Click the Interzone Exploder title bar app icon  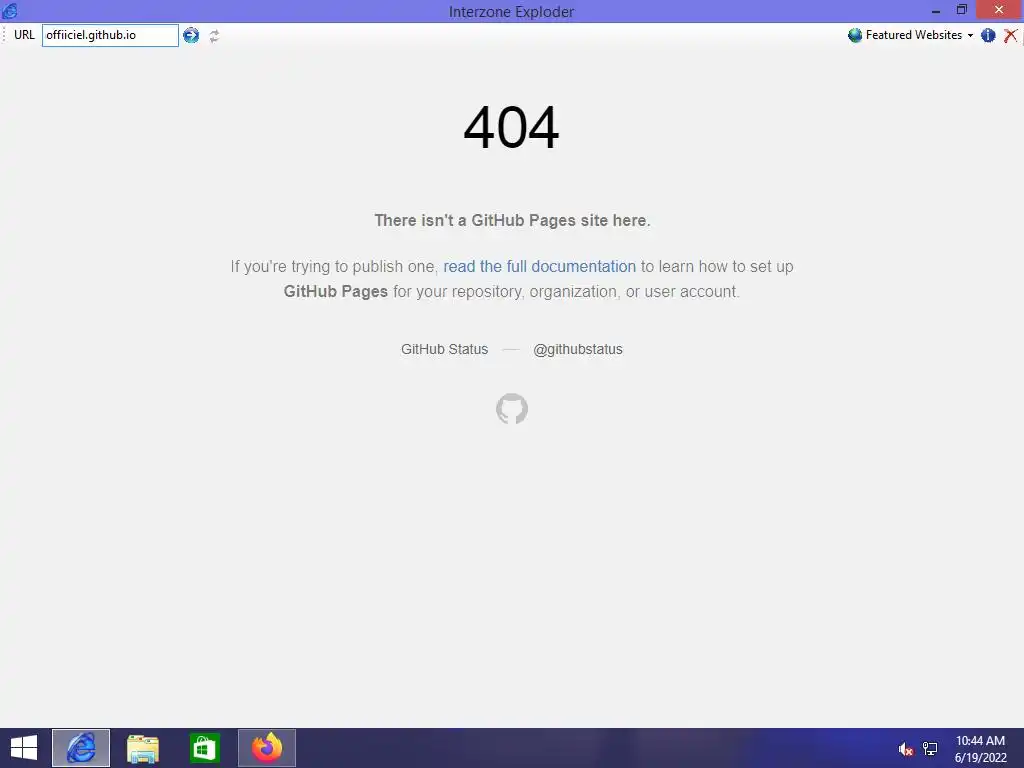point(10,11)
